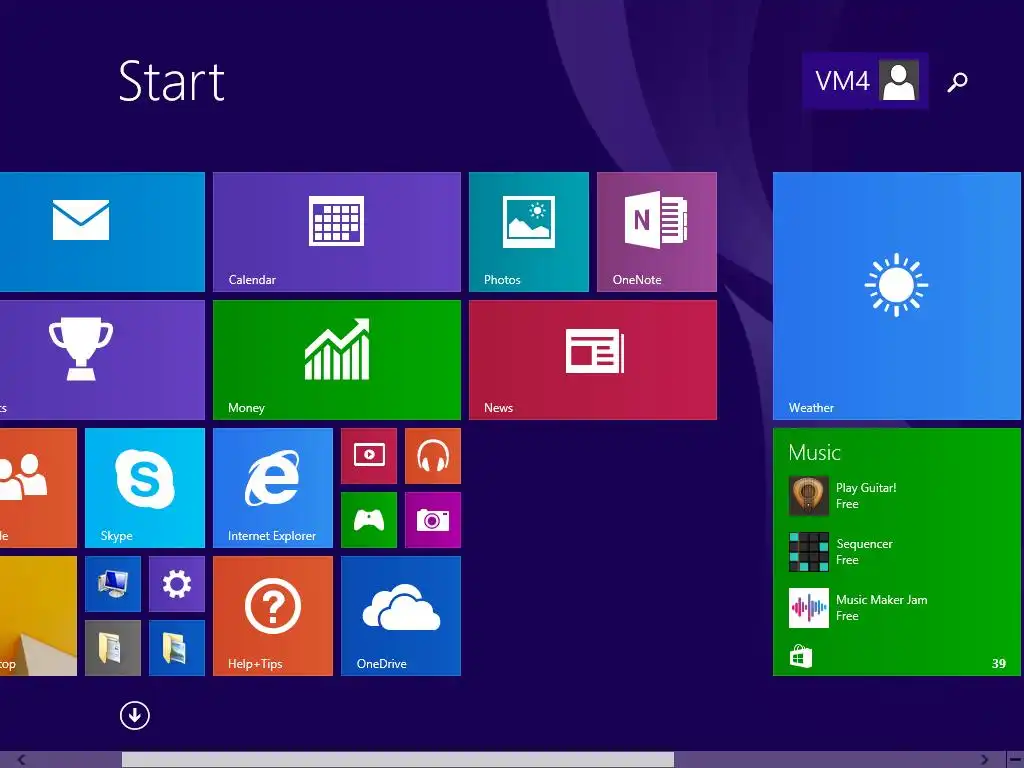Click the Music heading in the Store tile
Image resolution: width=1024 pixels, height=768 pixels.
(x=814, y=452)
